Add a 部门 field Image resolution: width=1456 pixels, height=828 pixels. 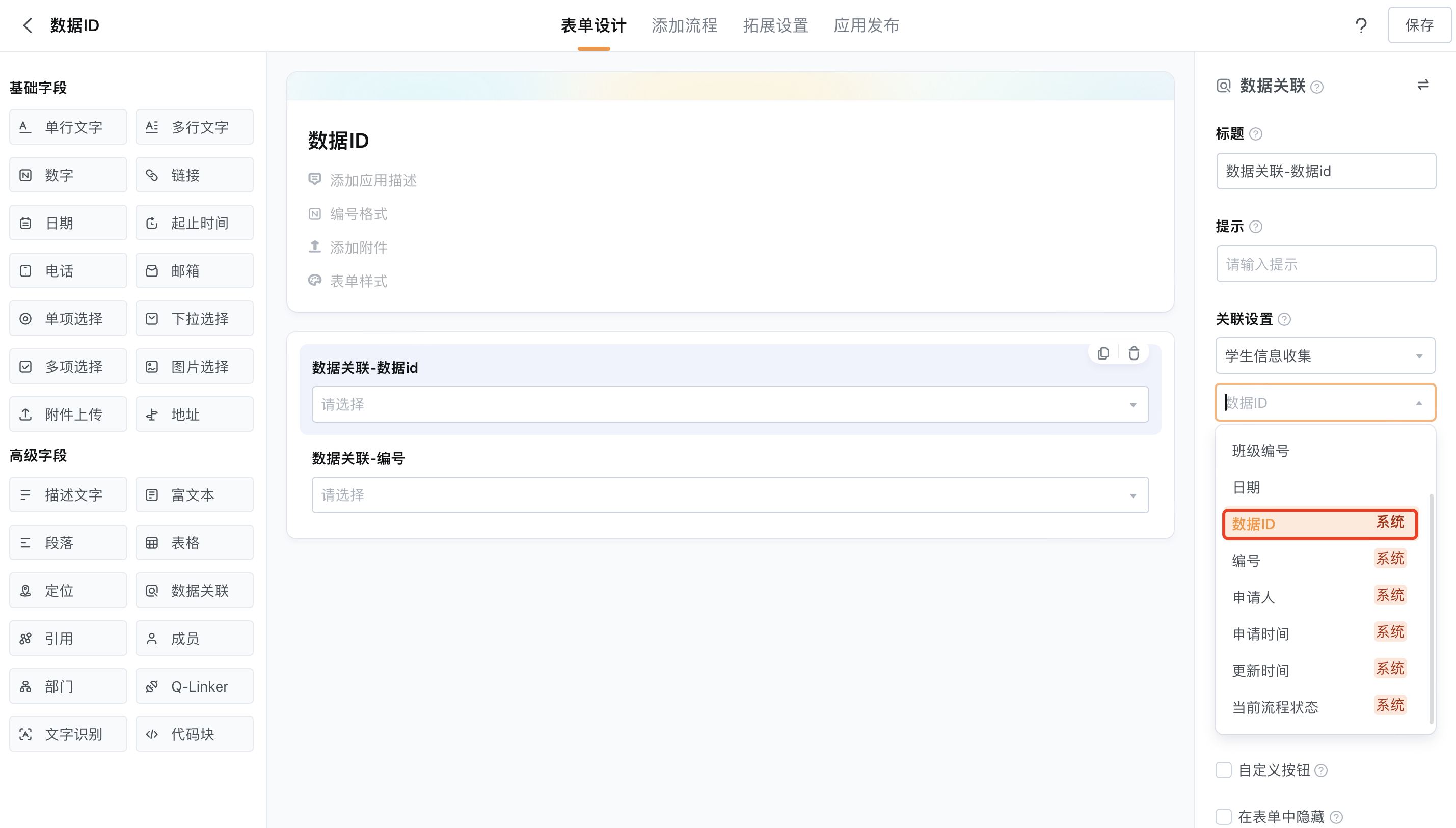[68, 685]
